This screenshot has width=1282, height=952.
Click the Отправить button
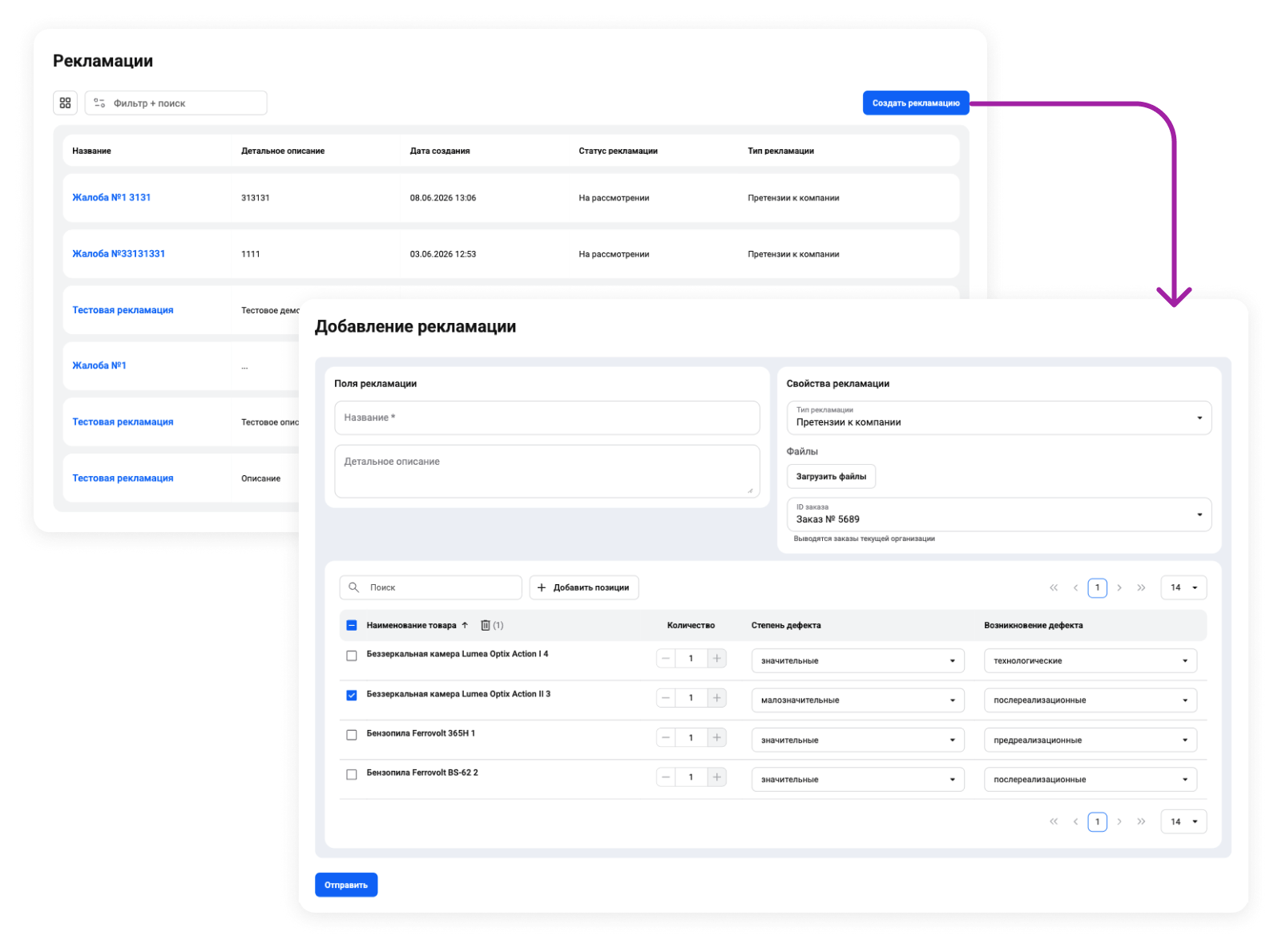346,885
